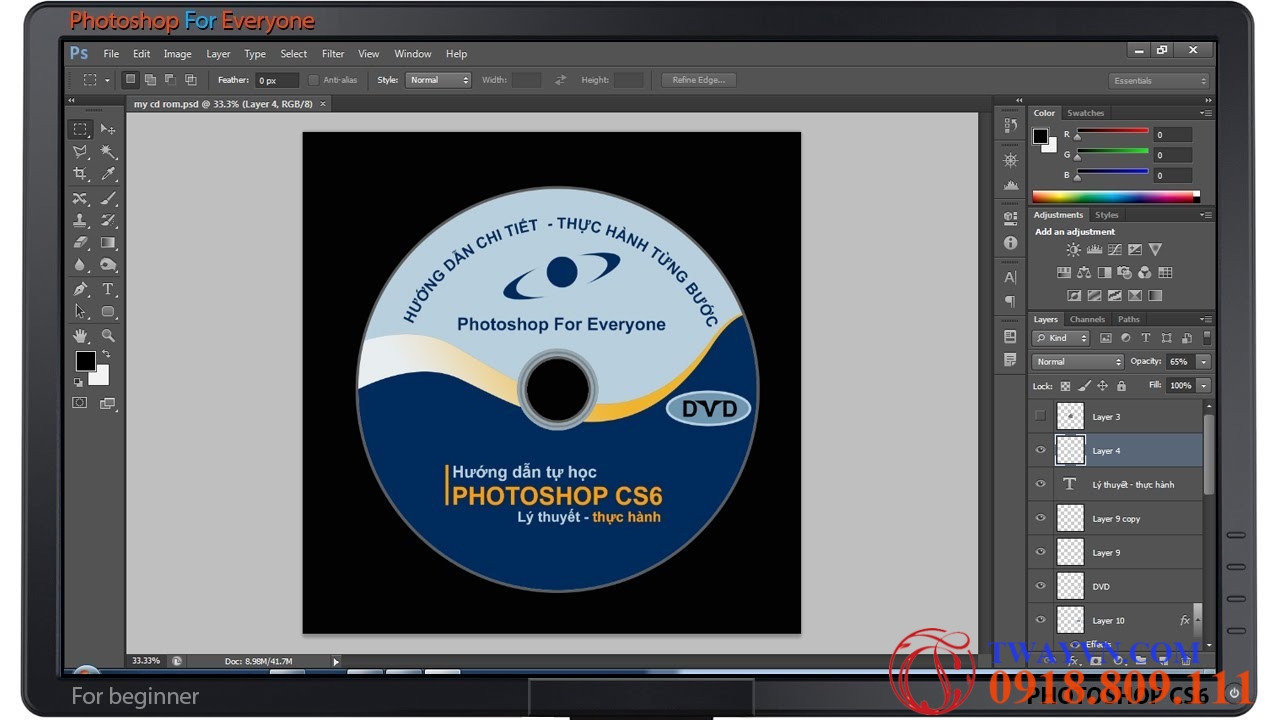Select the Horizontal Type tool
1278x720 pixels.
tap(108, 289)
